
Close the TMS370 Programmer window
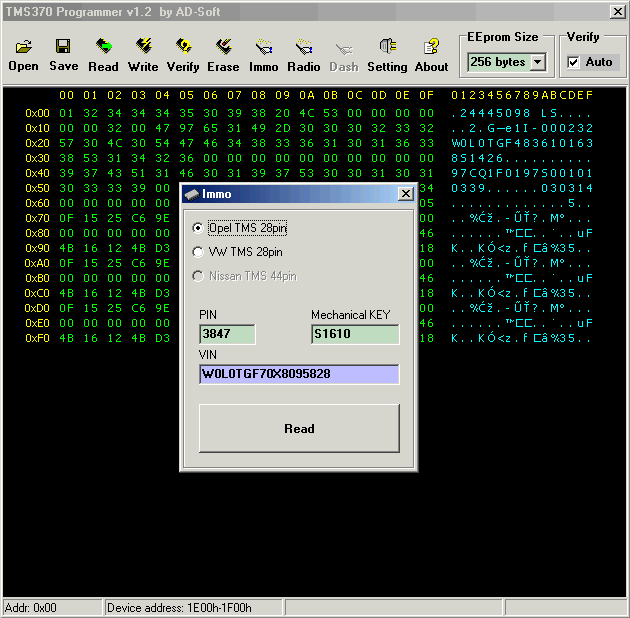pyautogui.click(x=617, y=12)
